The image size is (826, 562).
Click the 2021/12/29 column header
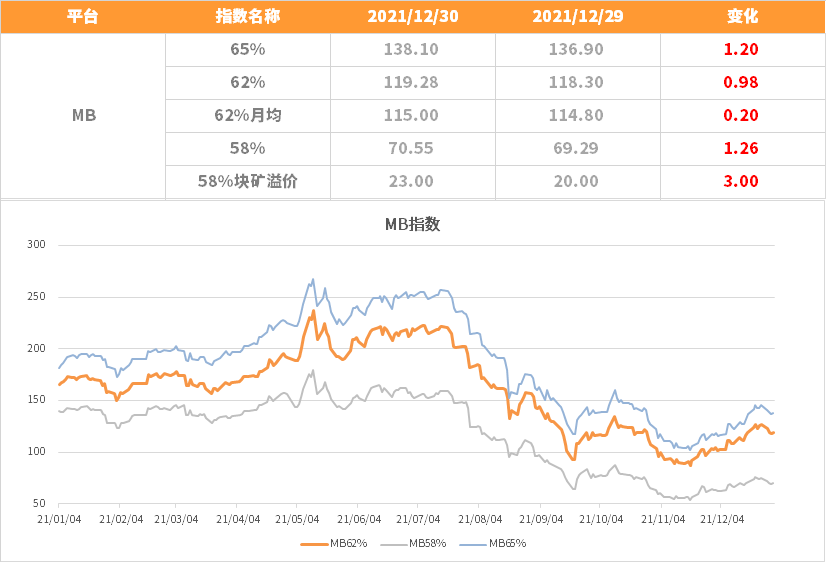coord(577,16)
